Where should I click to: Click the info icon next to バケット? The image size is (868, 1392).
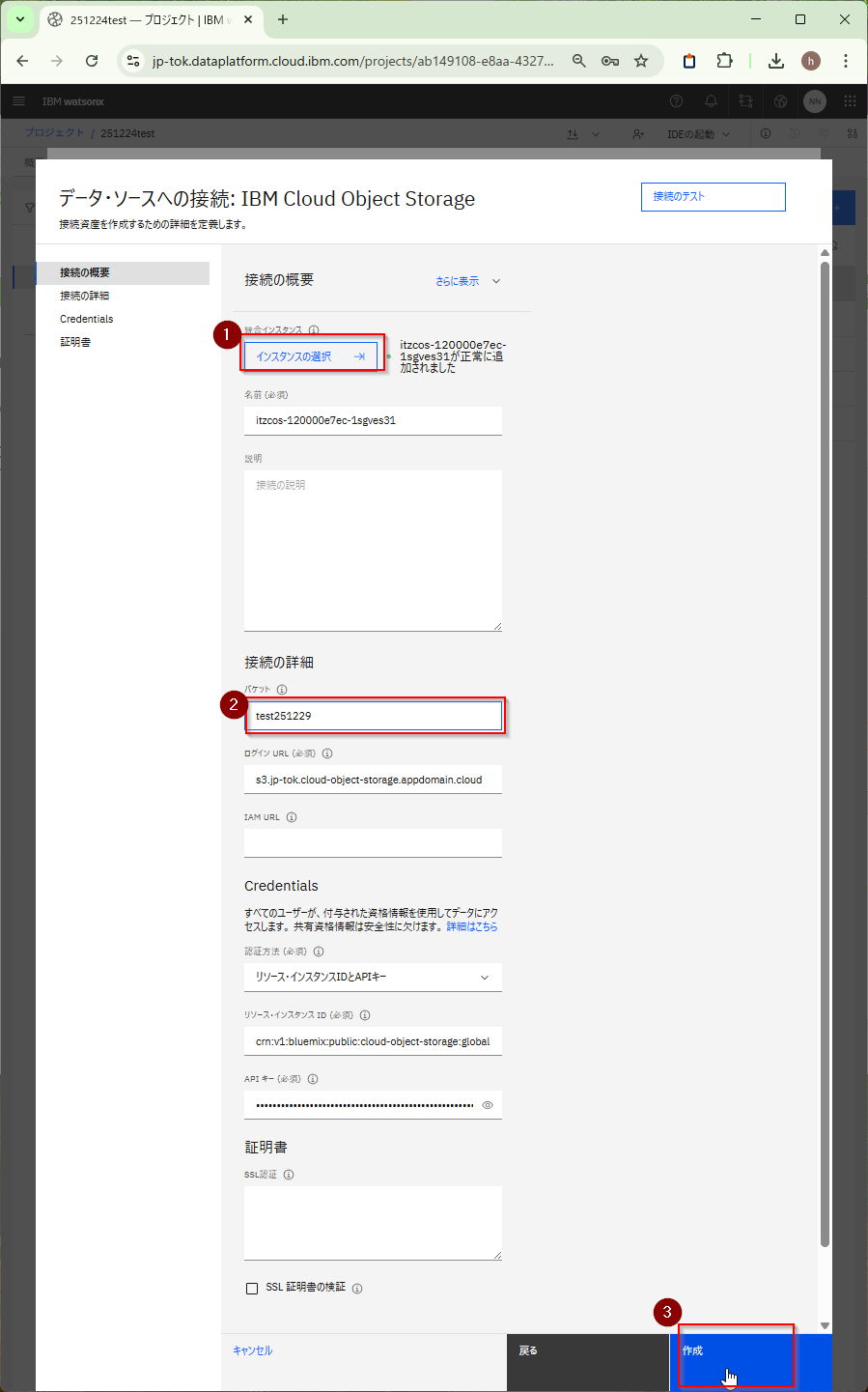[282, 690]
